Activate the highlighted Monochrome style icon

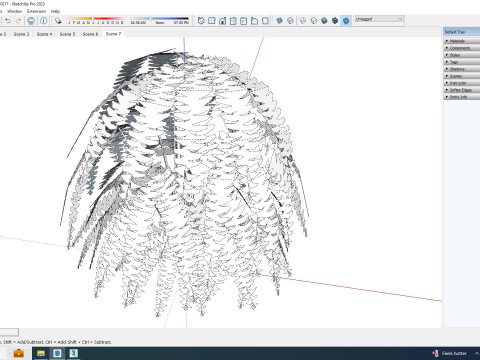[x=346, y=21]
